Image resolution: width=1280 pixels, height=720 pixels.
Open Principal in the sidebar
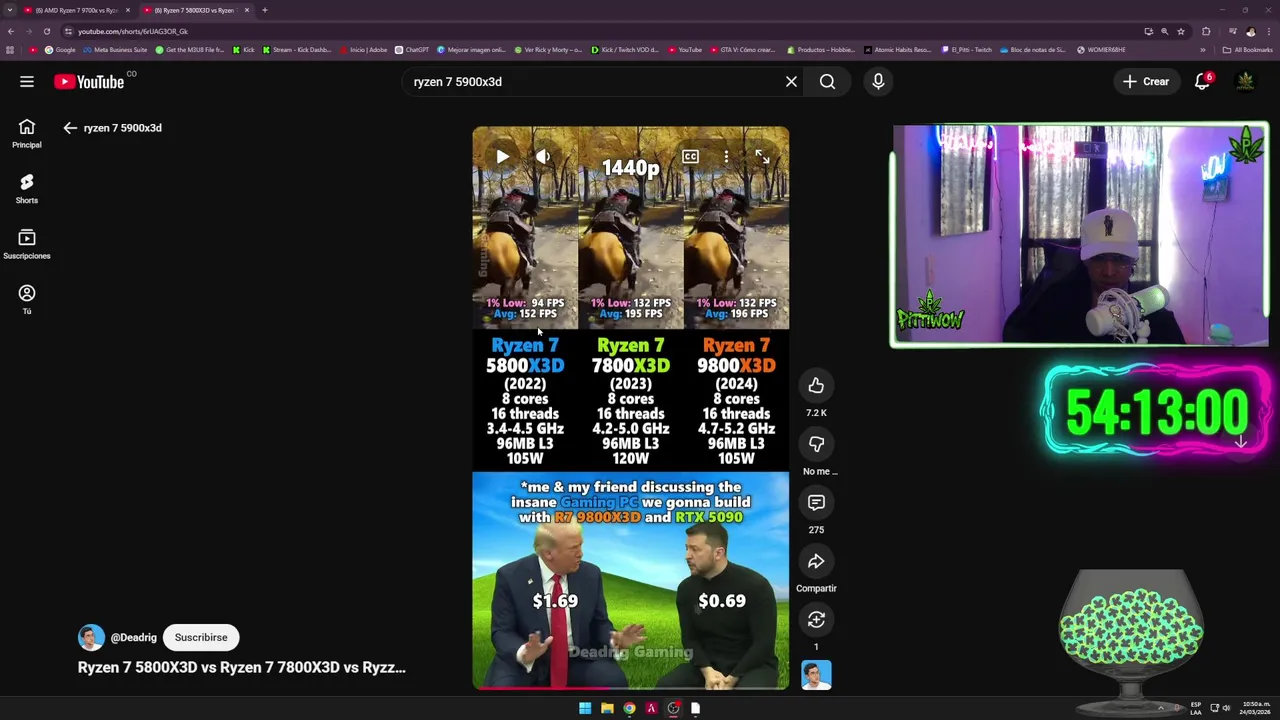(x=27, y=134)
